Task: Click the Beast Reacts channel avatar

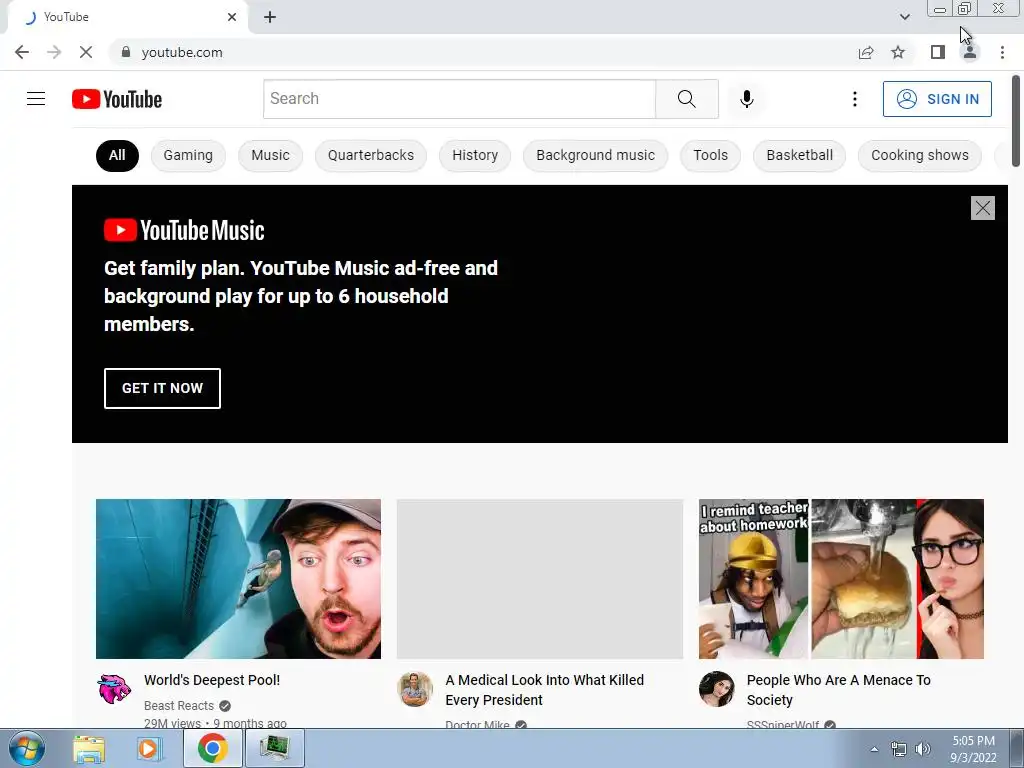Action: pyautogui.click(x=114, y=689)
